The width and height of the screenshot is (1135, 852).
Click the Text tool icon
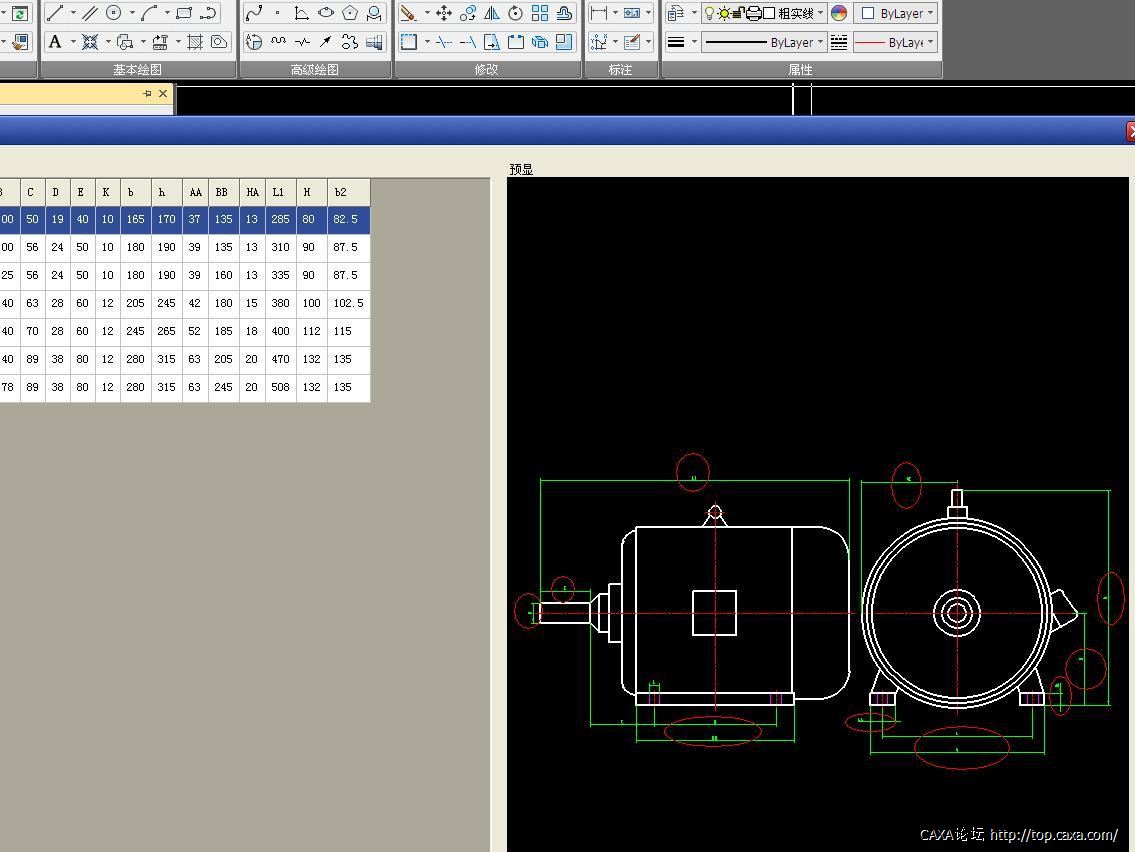(x=55, y=42)
